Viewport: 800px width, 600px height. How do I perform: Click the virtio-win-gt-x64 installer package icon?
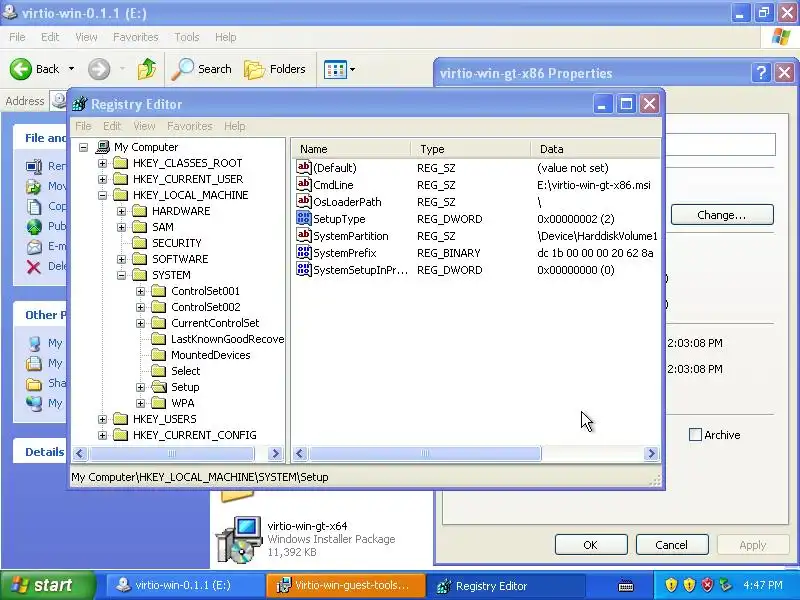pos(239,539)
